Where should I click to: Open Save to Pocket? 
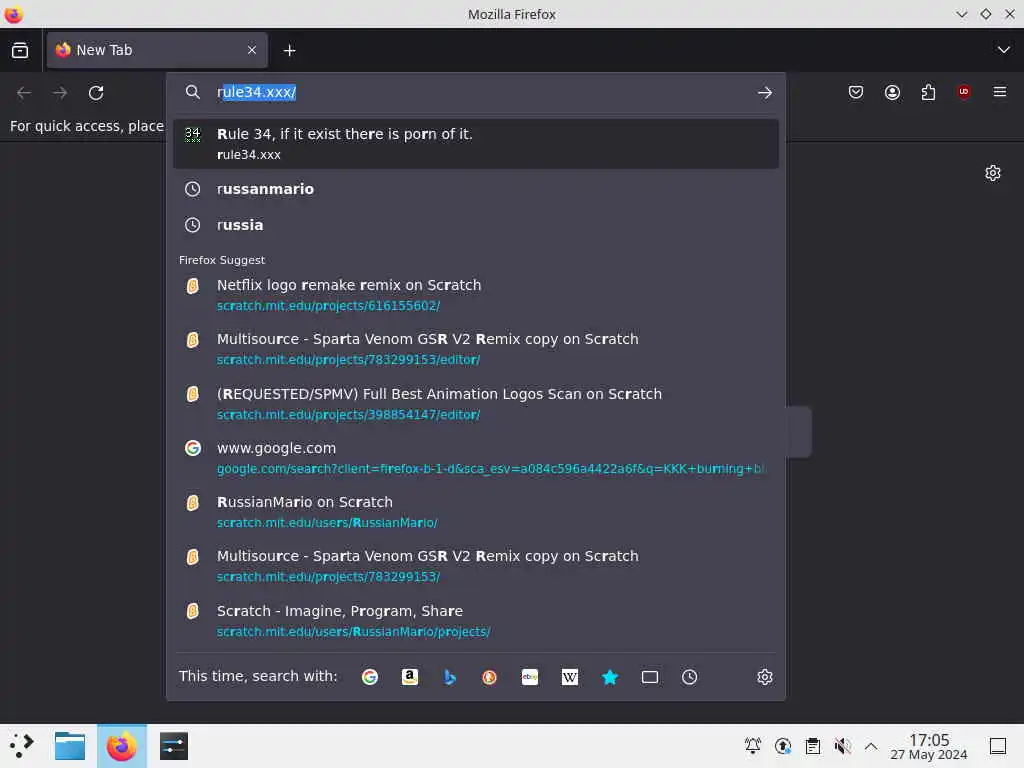click(x=856, y=93)
